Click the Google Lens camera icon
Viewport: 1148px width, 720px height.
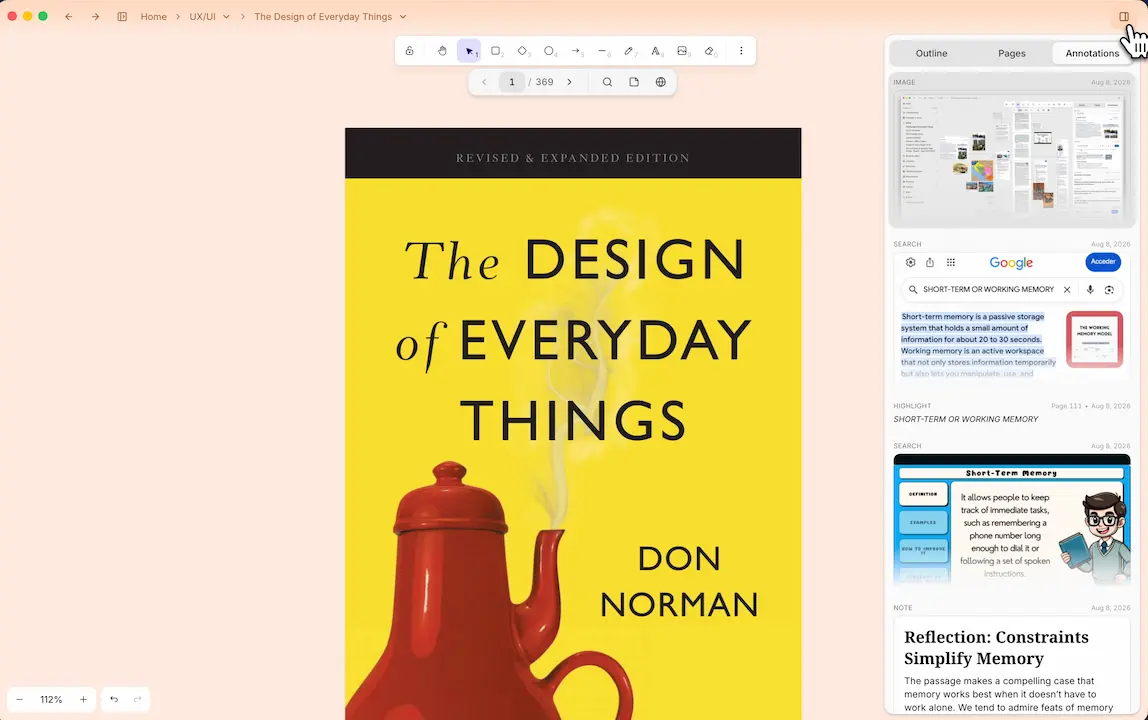point(1109,290)
